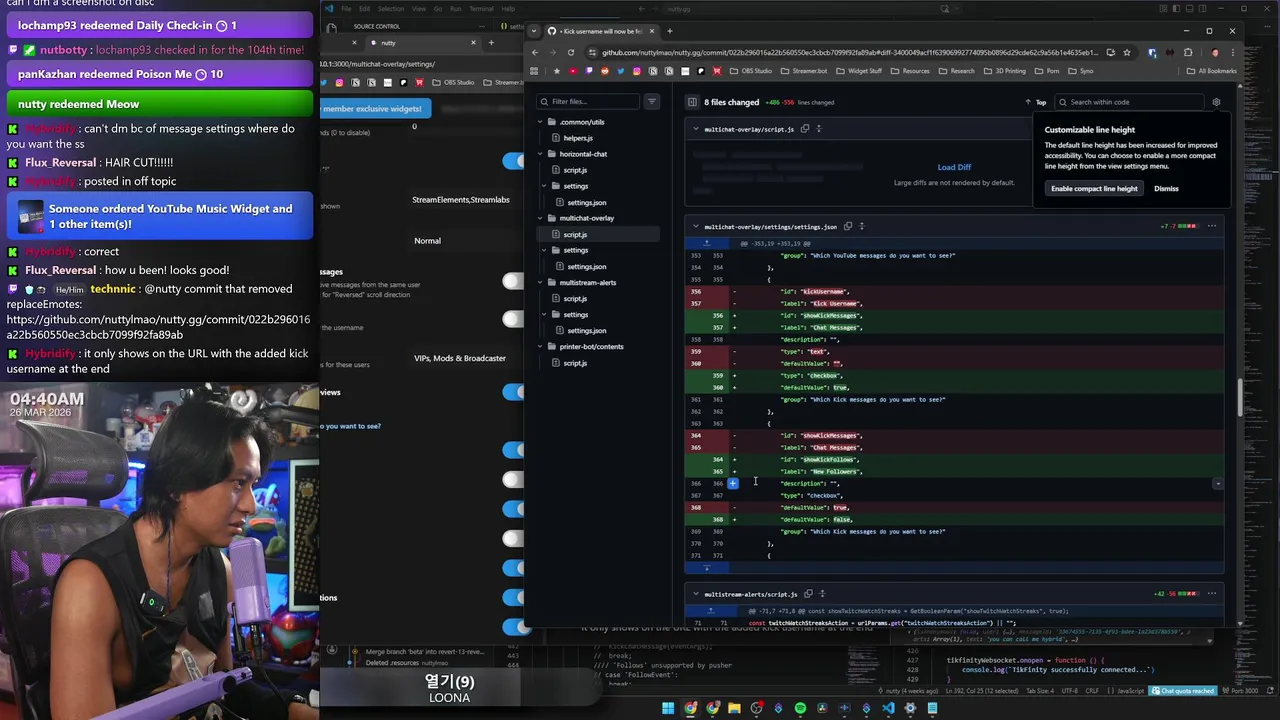This screenshot has height=720, width=1280.
Task: Bookmark this page with the star icon
Action: (x=1126, y=53)
